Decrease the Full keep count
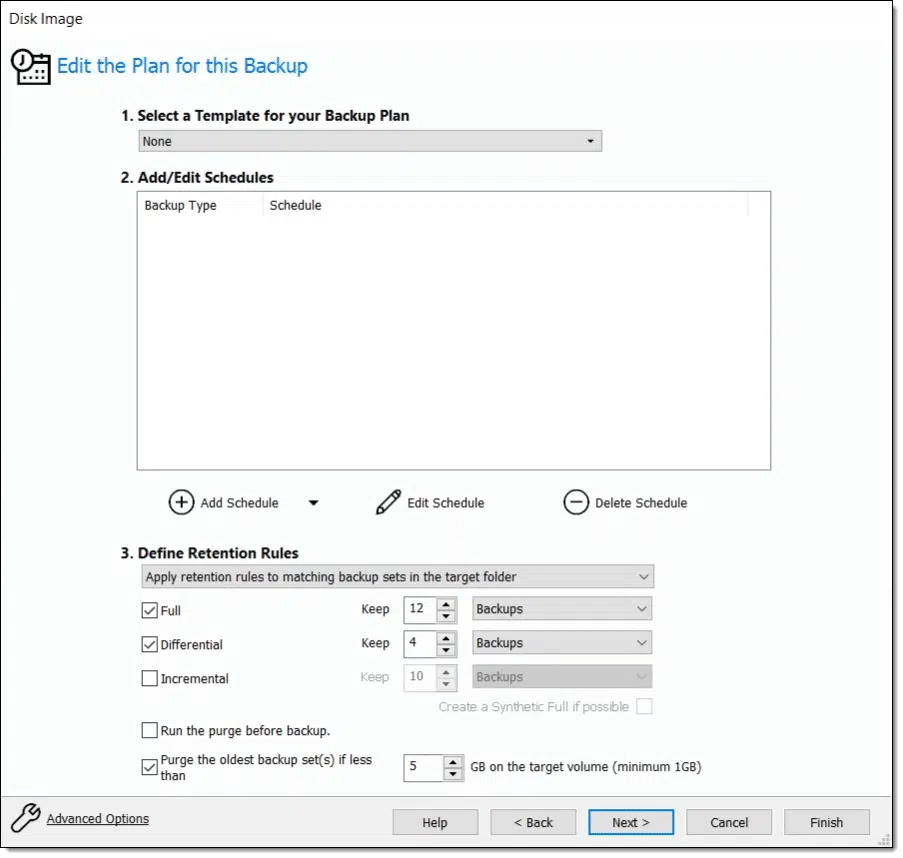 446,616
